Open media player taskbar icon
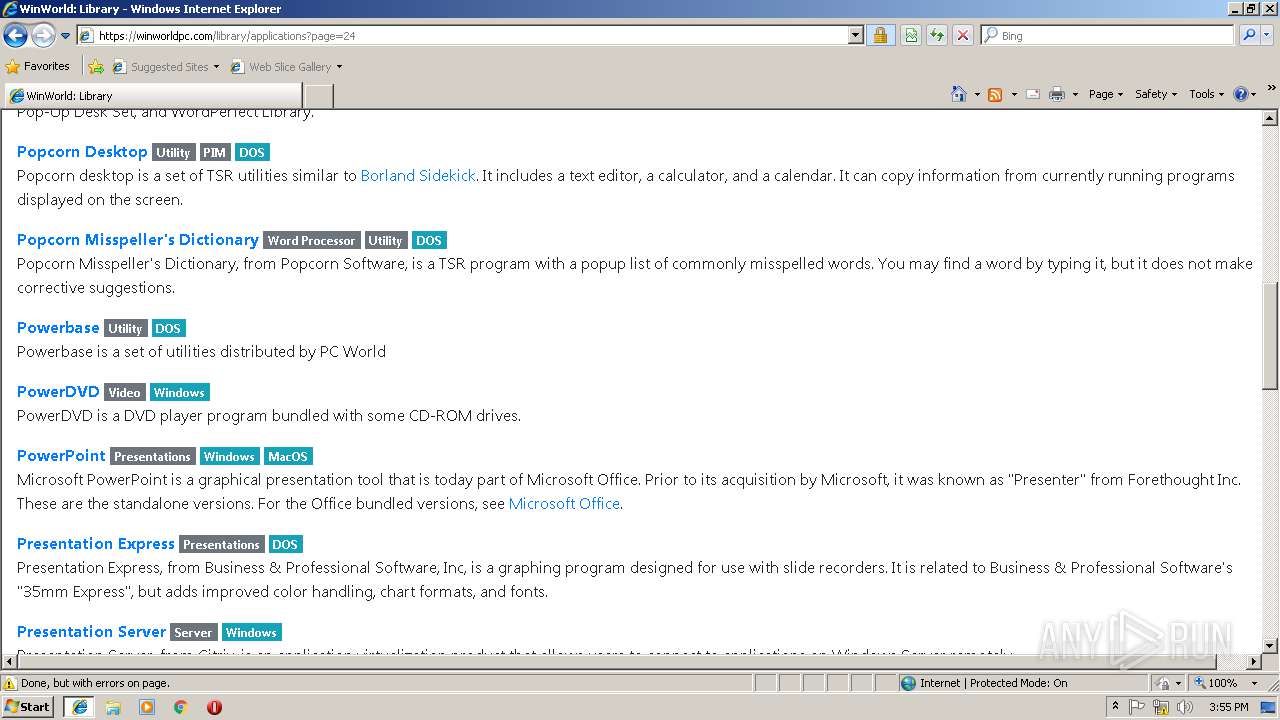1280x720 pixels. click(x=147, y=707)
